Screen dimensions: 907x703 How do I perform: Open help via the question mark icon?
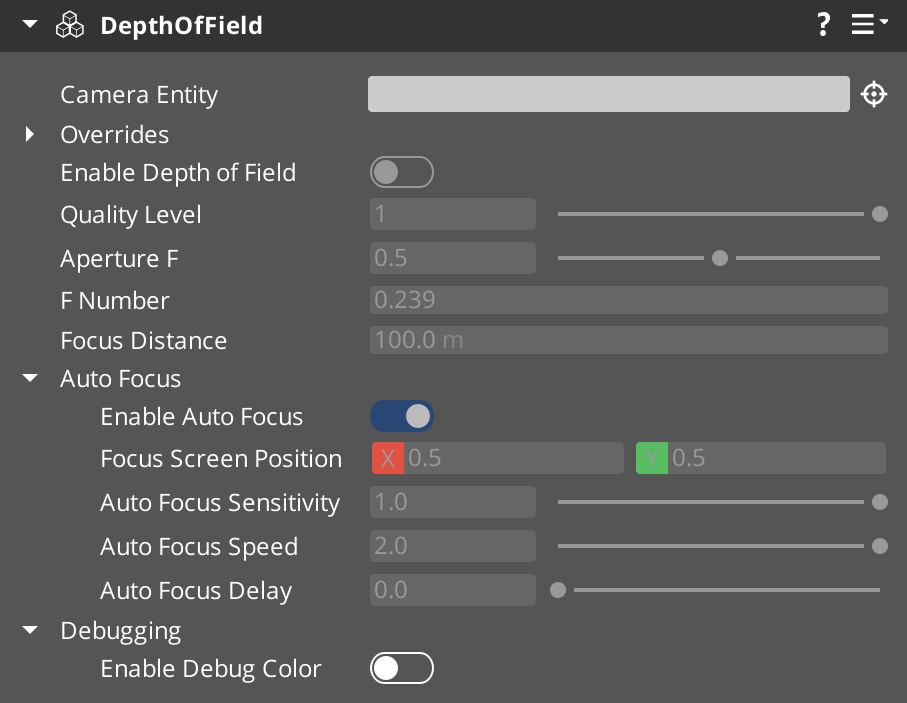point(823,25)
